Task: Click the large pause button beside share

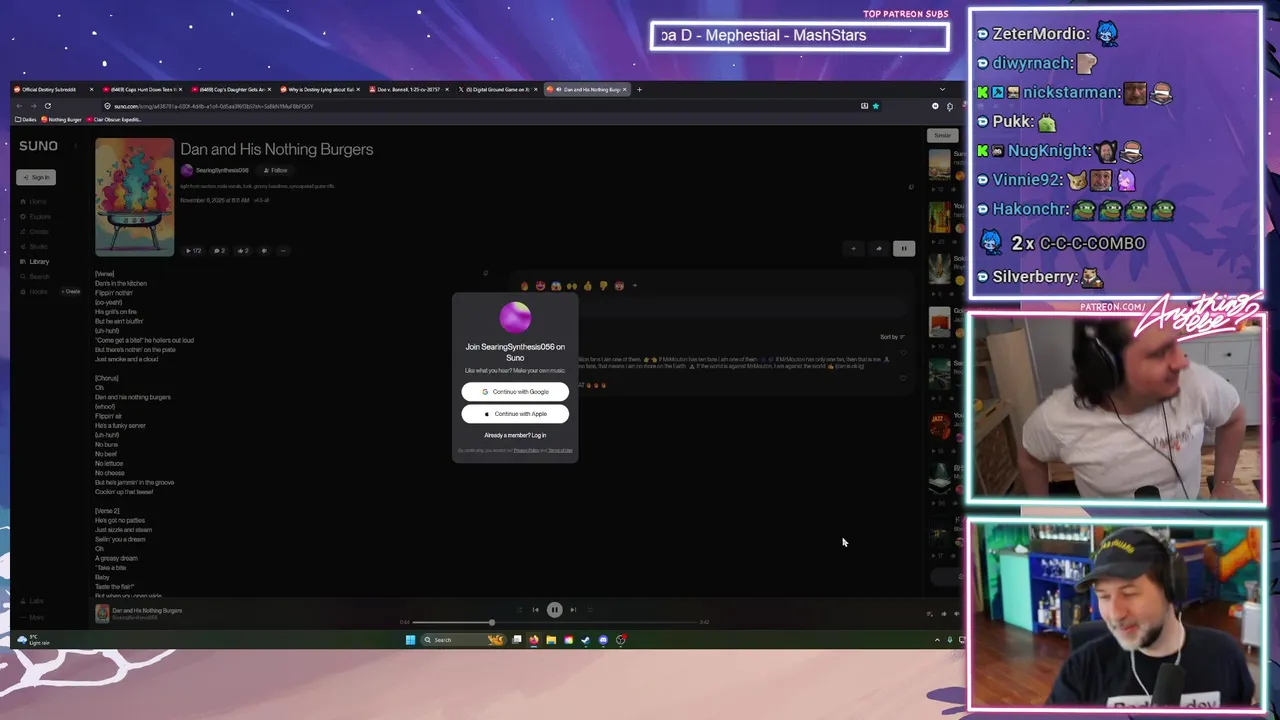Action: [x=903, y=248]
